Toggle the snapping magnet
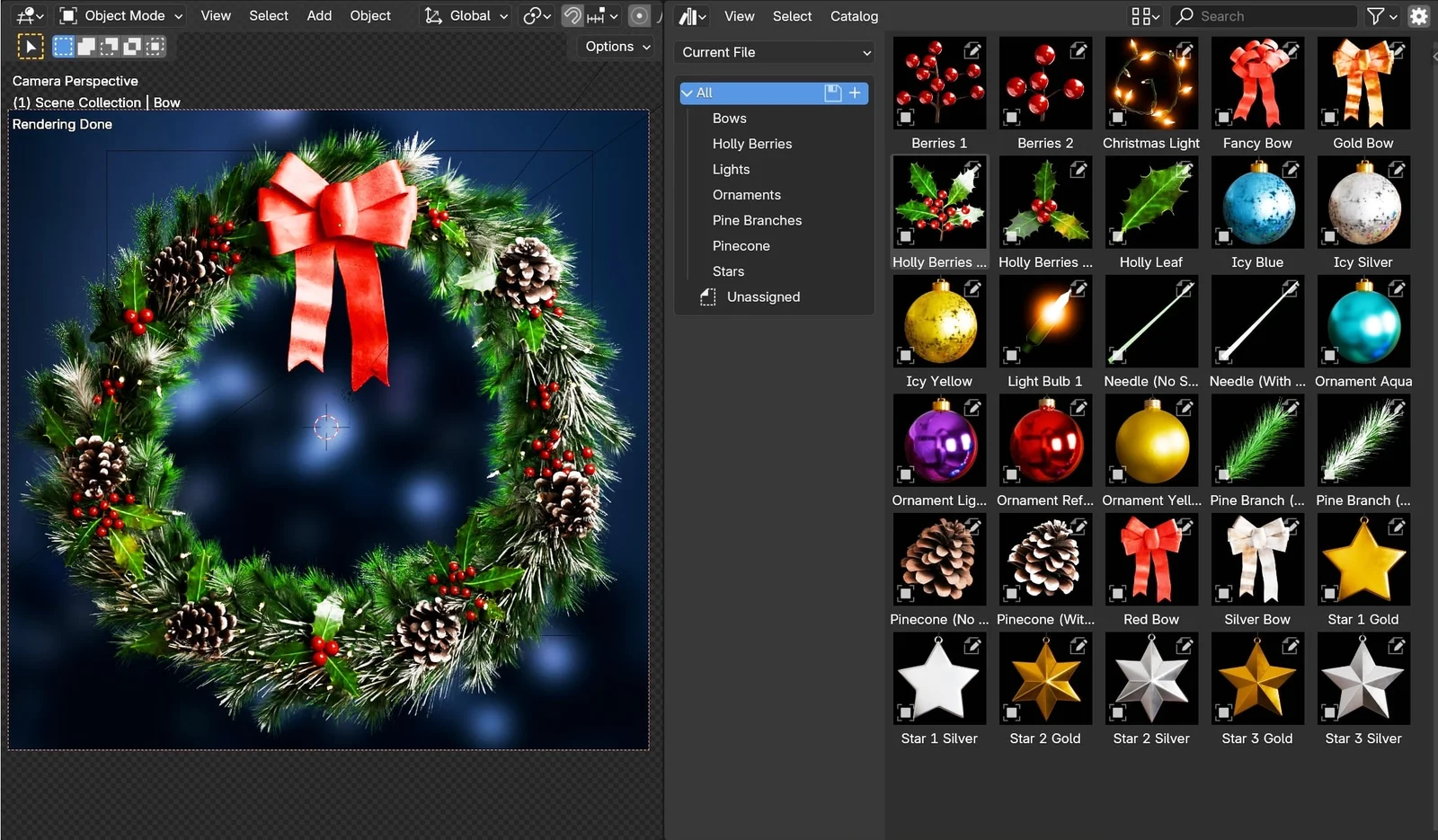1438x840 pixels. (573, 15)
